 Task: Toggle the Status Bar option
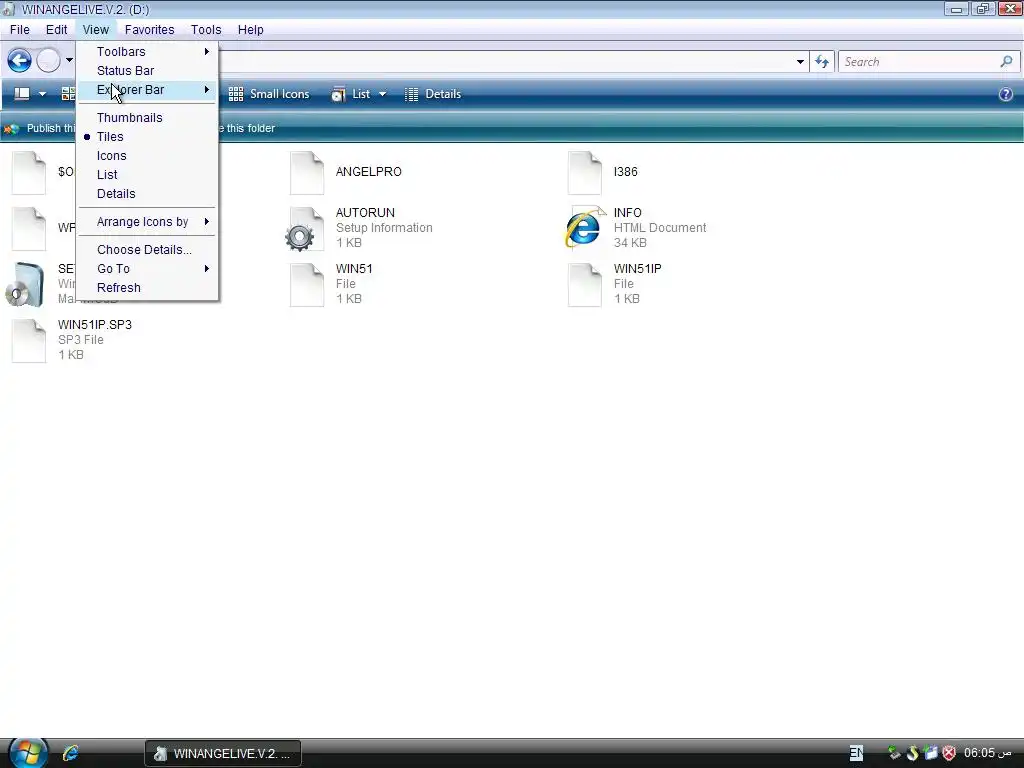click(x=148, y=71)
